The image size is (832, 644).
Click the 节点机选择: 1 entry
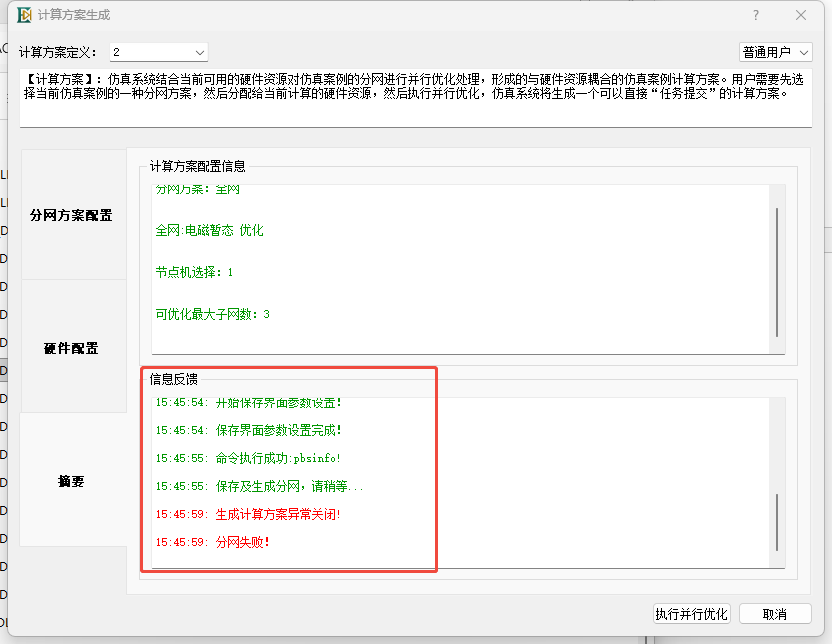[x=194, y=272]
